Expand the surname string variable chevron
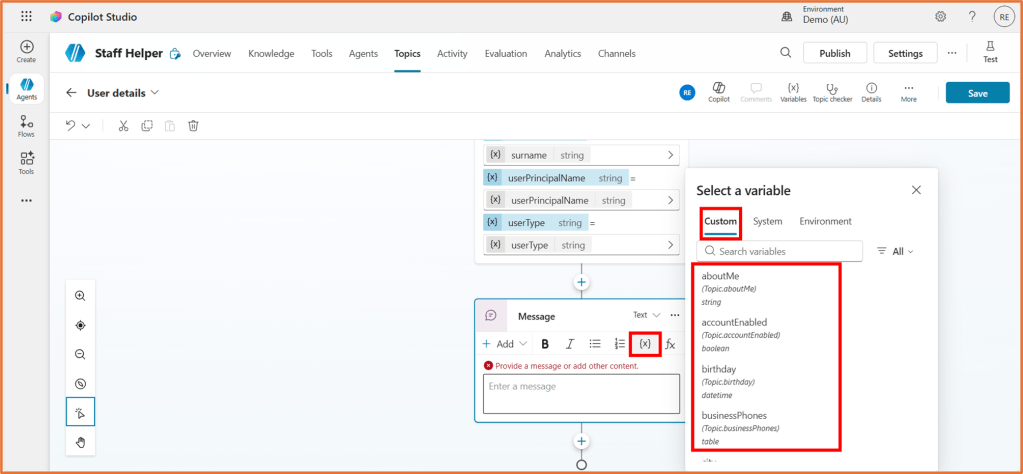The width and height of the screenshot is (1023, 474). [x=671, y=155]
